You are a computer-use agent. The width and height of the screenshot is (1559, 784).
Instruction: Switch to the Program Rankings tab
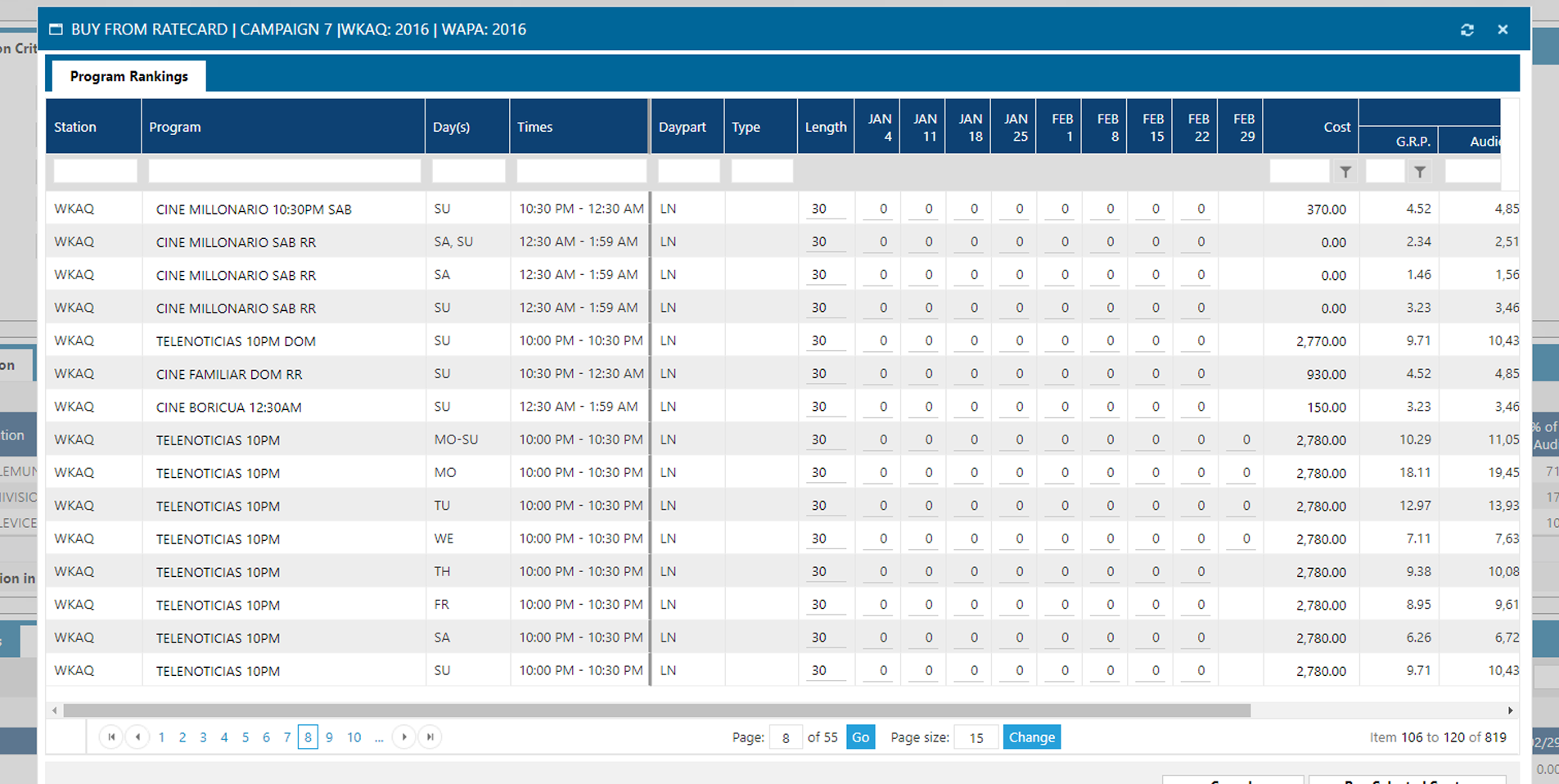pos(128,76)
